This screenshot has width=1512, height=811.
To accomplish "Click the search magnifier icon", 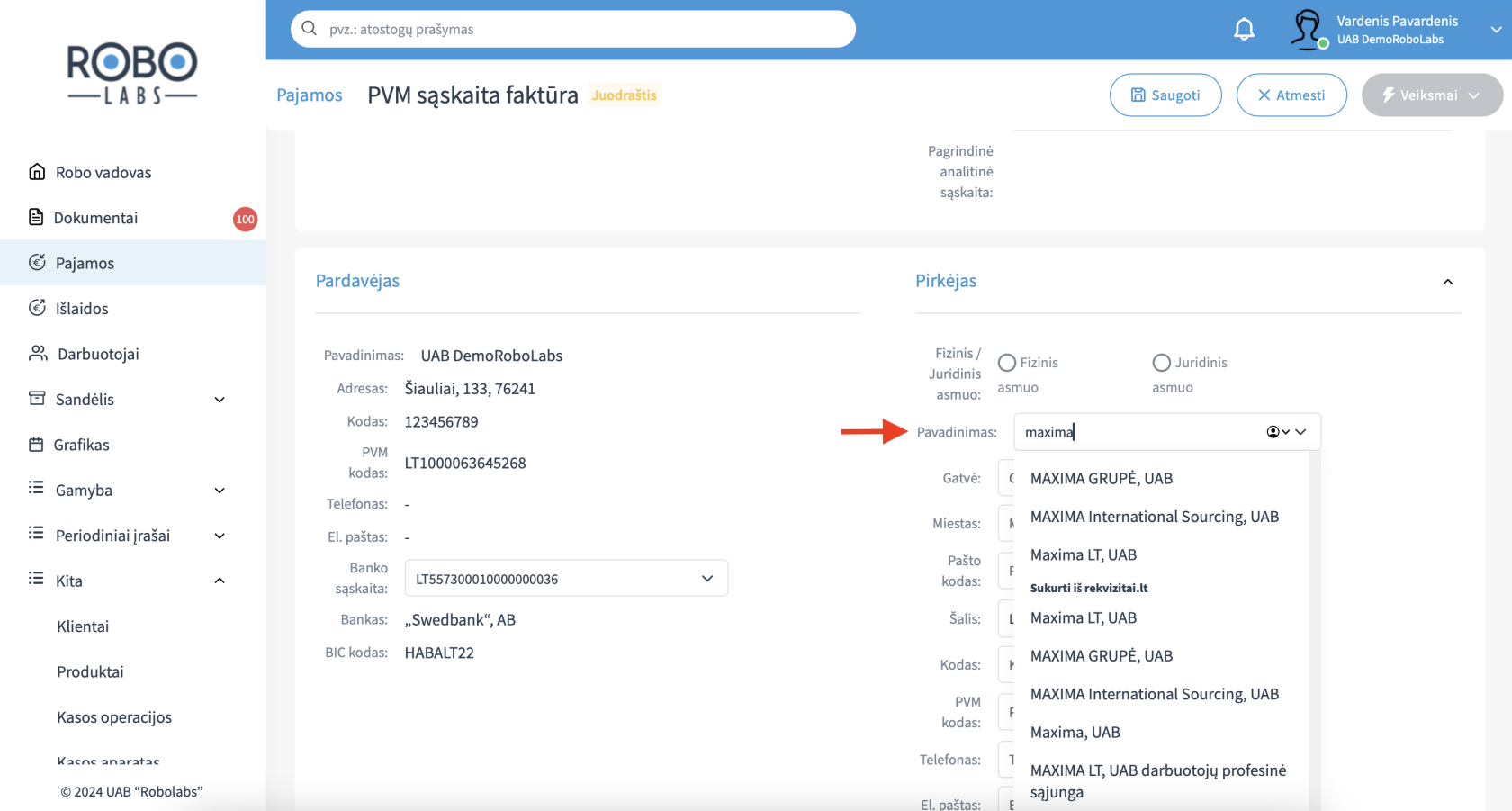I will pyautogui.click(x=310, y=29).
